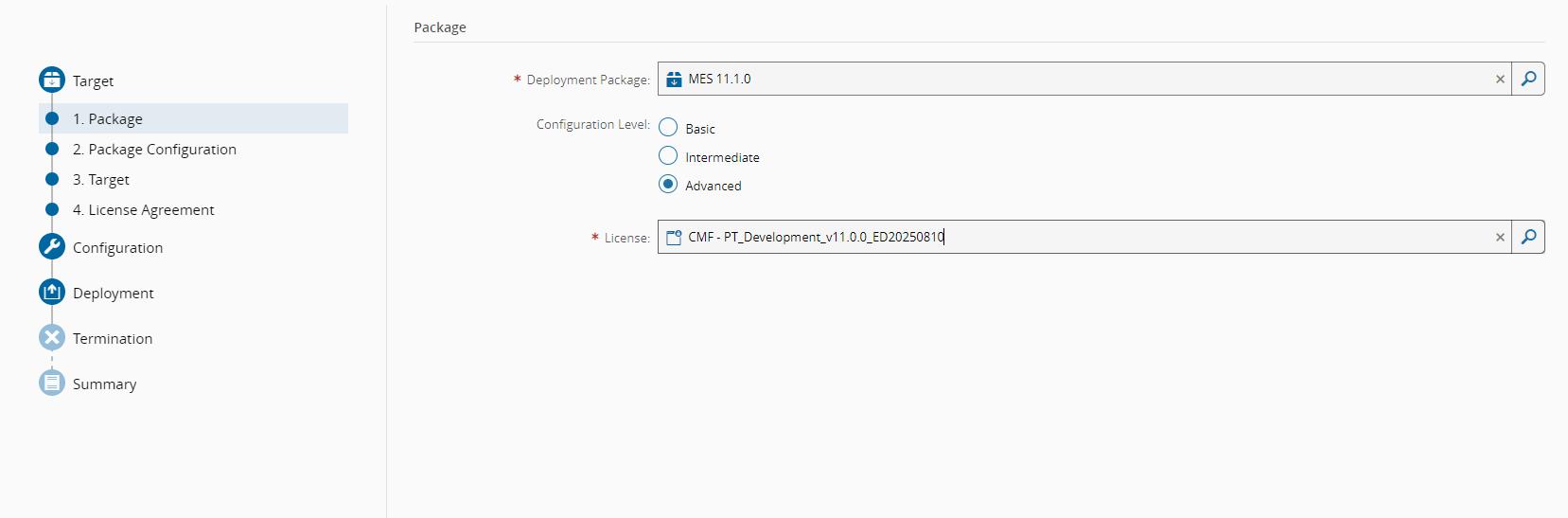The height and width of the screenshot is (518, 1568).
Task: Open Deployment Package search magnifier
Action: coord(1528,79)
